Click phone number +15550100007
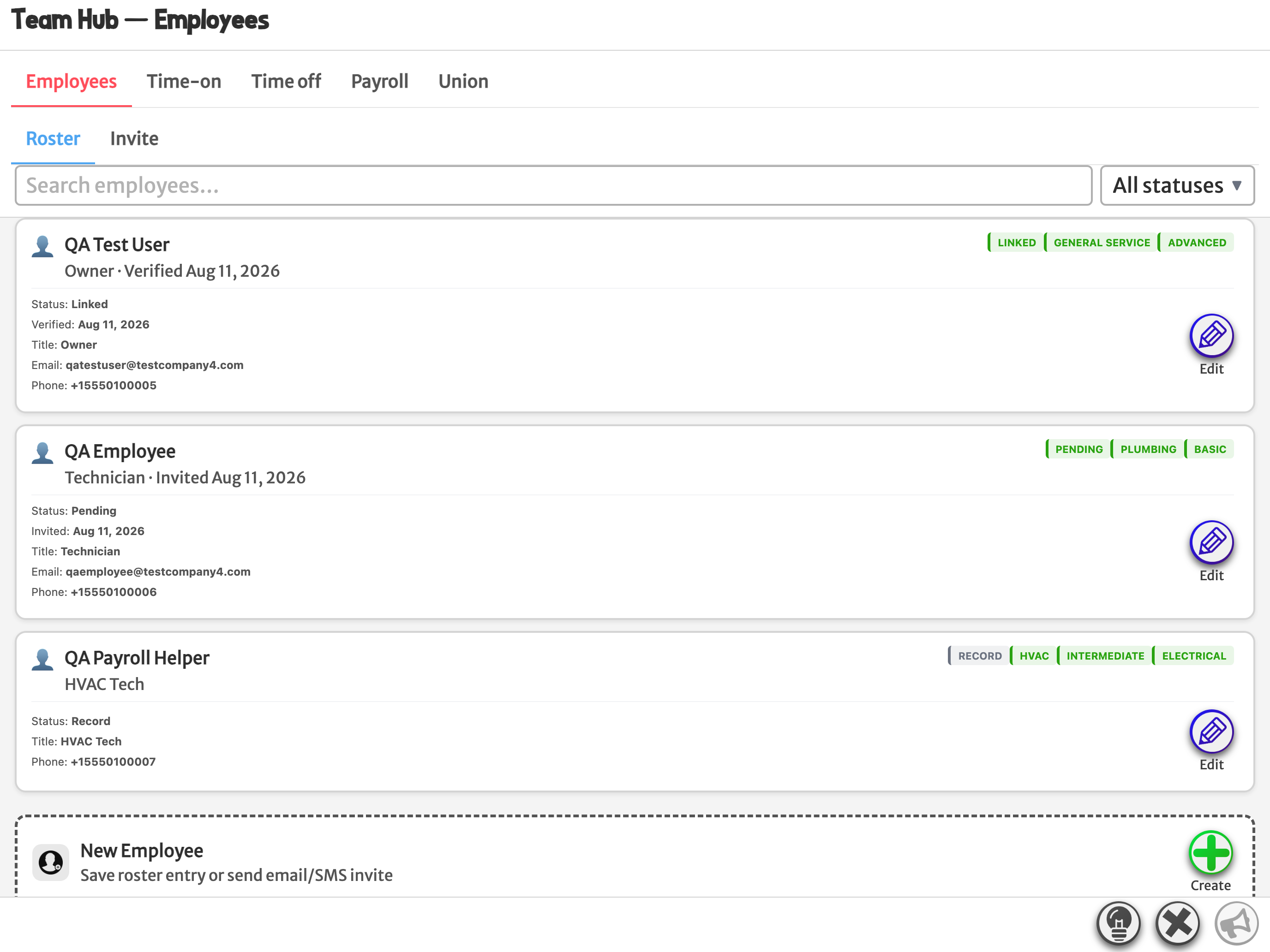This screenshot has height=952, width=1270. coord(113,762)
